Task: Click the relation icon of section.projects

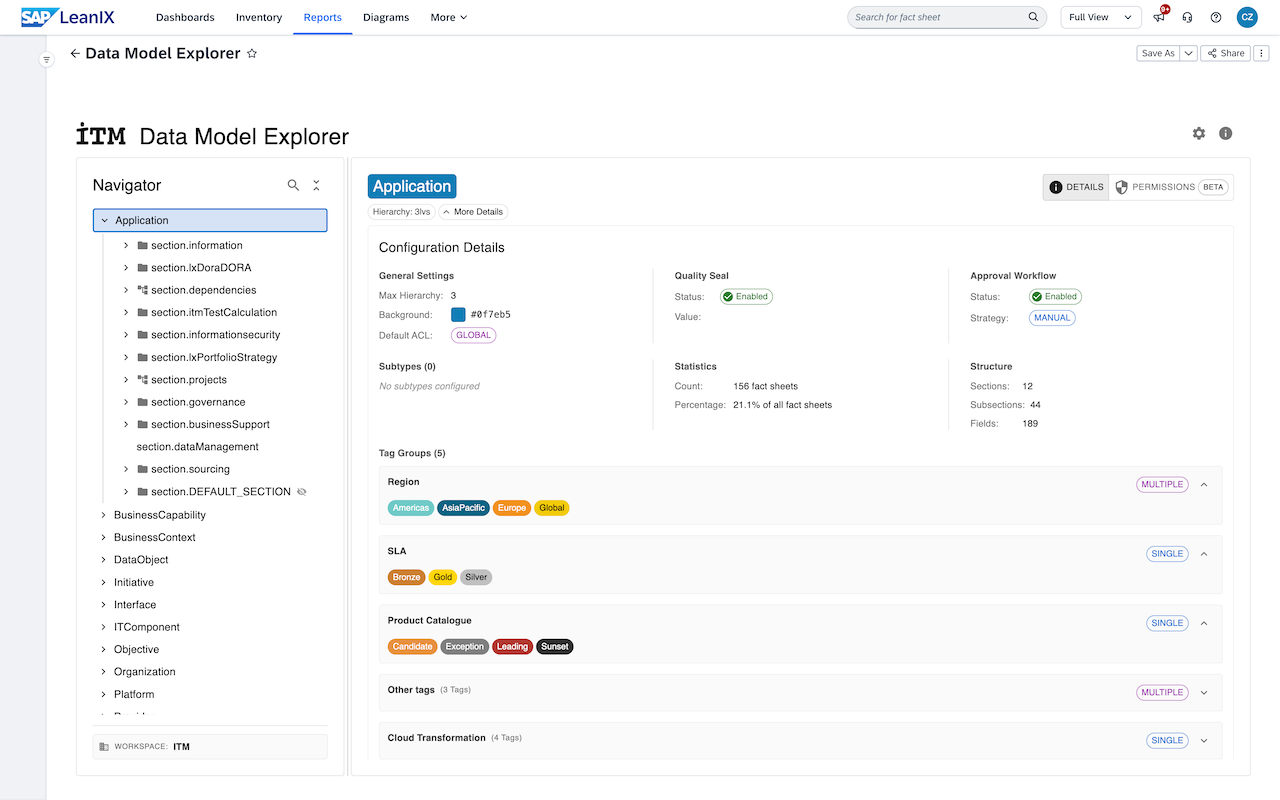Action: (142, 380)
